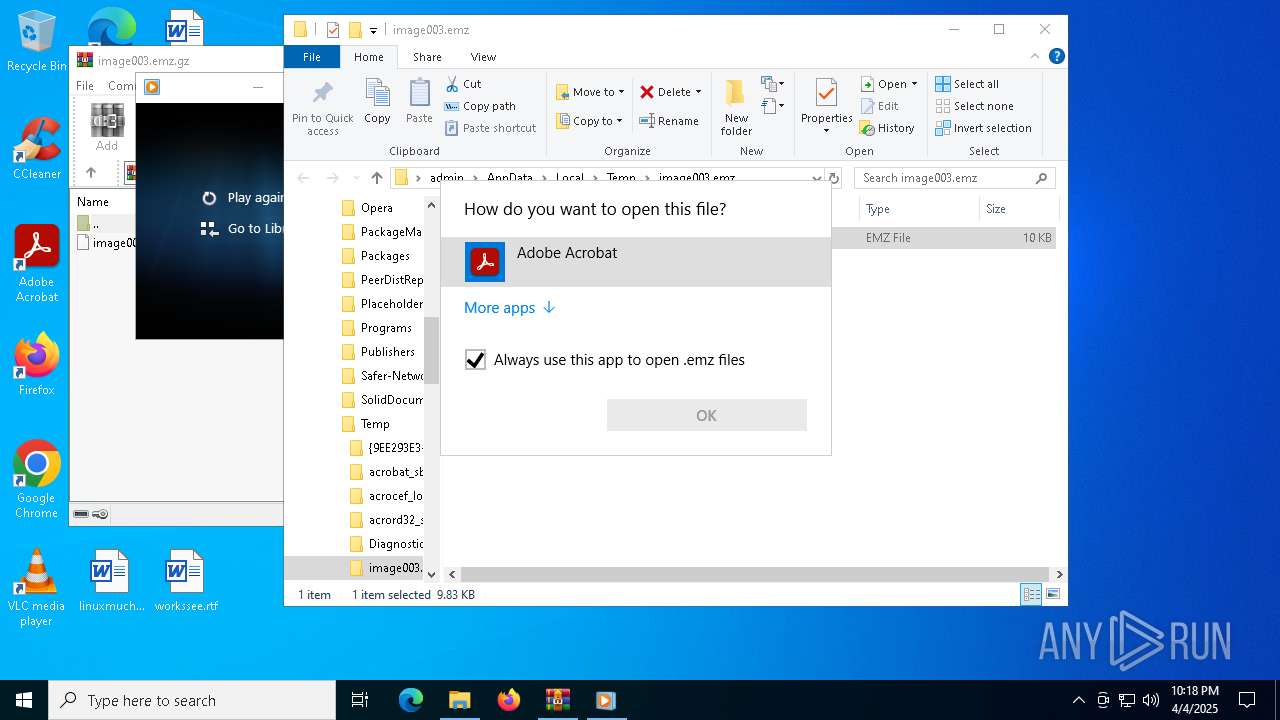Open Adobe Acrobat desktop shortcut
The height and width of the screenshot is (720, 1280).
coord(37,263)
